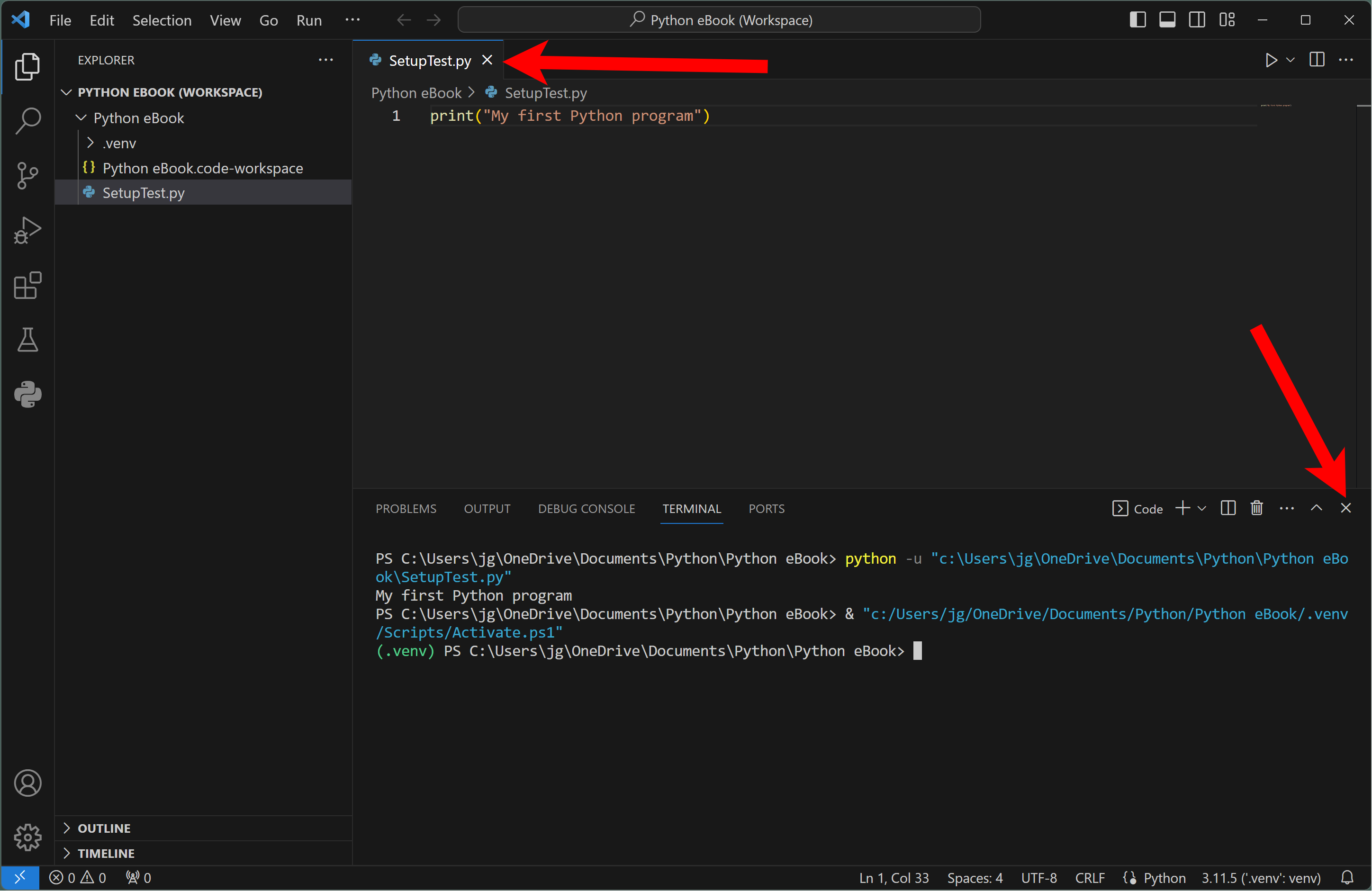
Task: Open the Run menu
Action: coord(309,20)
